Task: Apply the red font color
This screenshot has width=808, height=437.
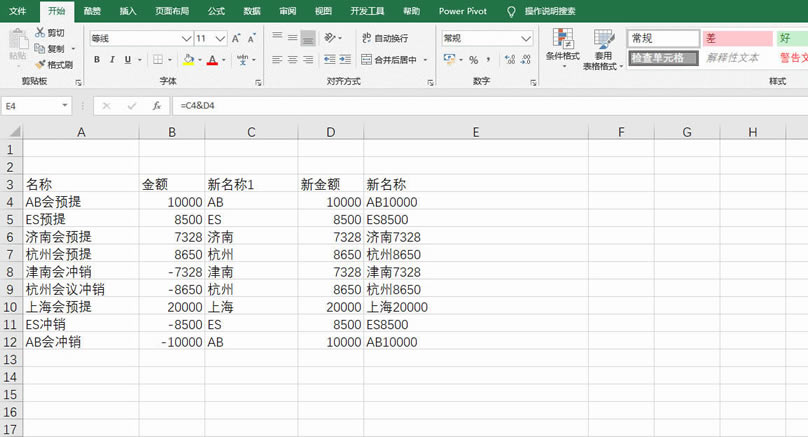Action: 212,60
